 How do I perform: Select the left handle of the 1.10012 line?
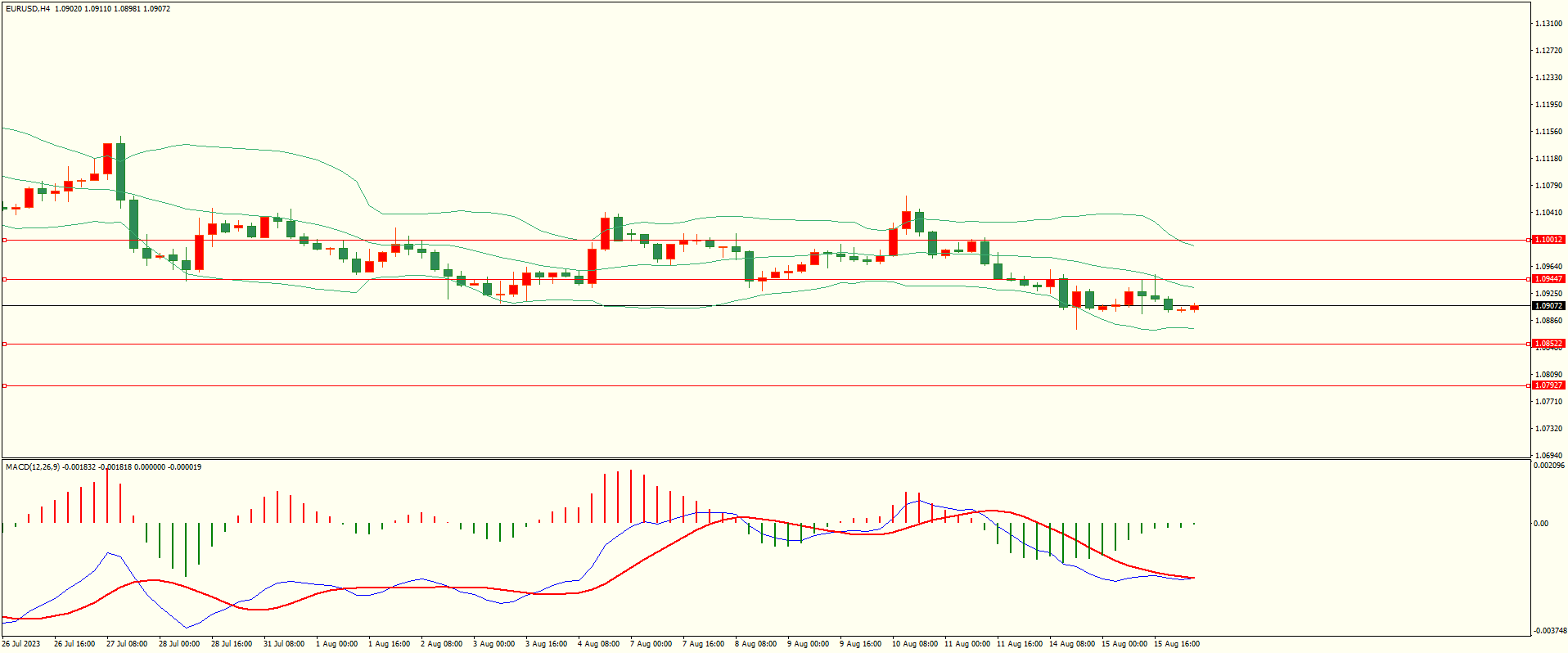[x=5, y=241]
